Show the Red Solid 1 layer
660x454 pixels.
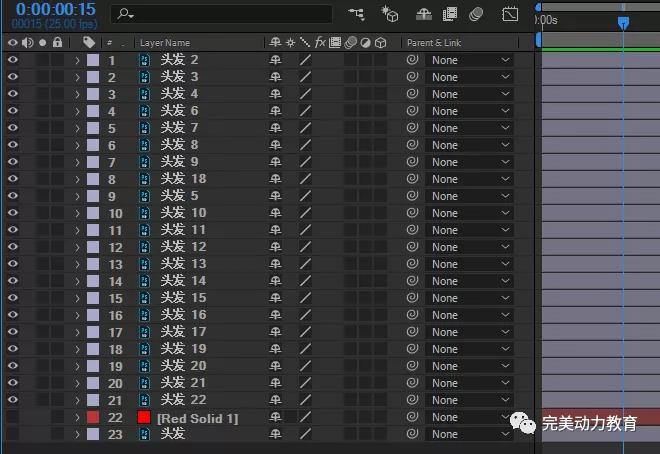click(12, 417)
